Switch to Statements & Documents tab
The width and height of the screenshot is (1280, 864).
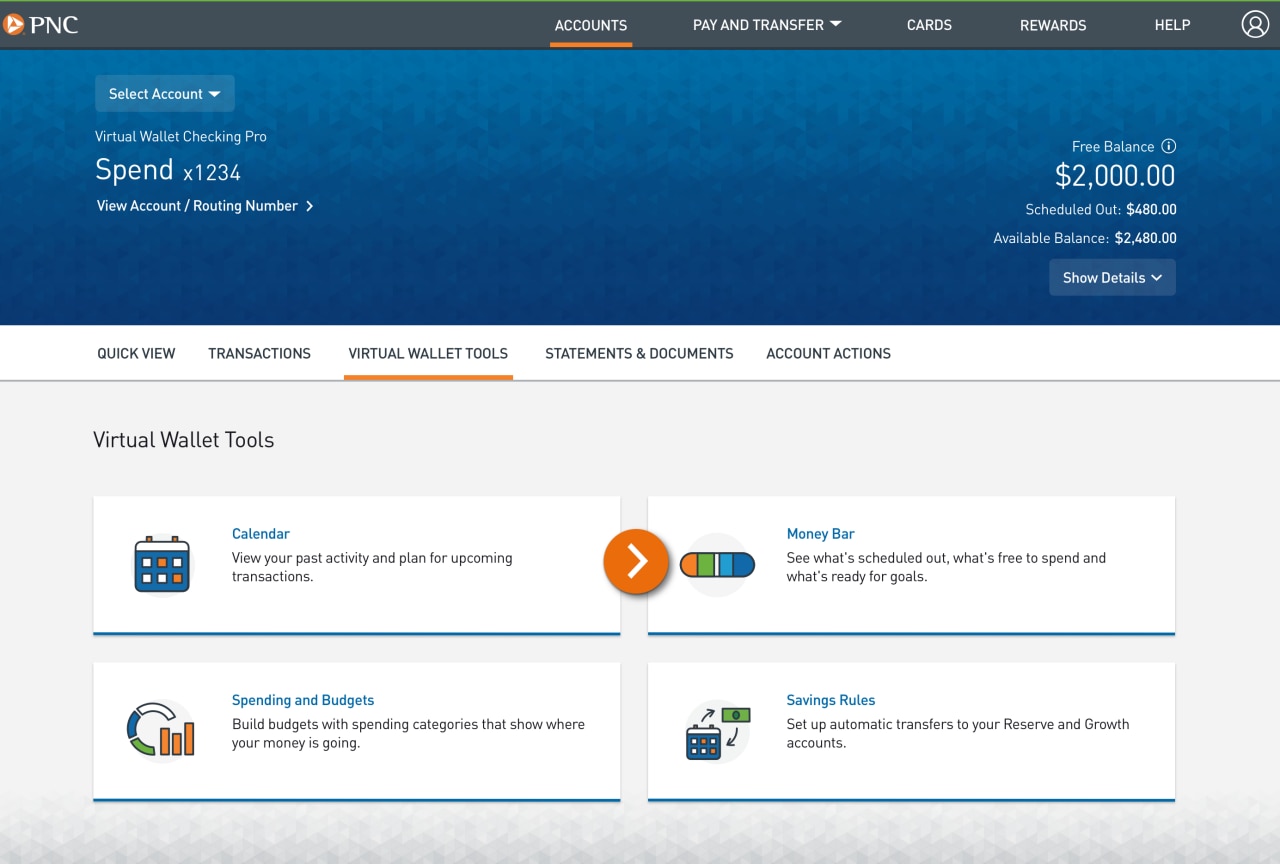tap(639, 353)
